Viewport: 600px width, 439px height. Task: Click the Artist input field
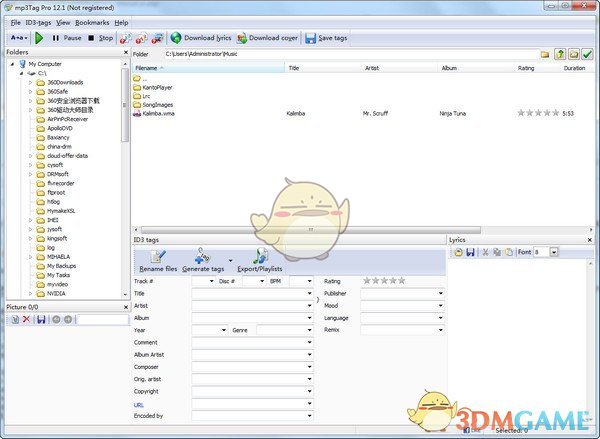point(249,306)
